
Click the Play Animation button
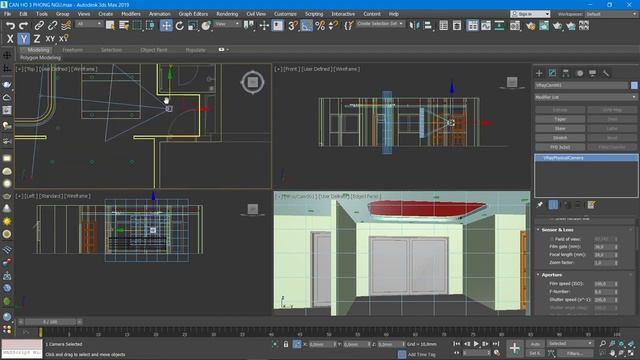coord(476,344)
